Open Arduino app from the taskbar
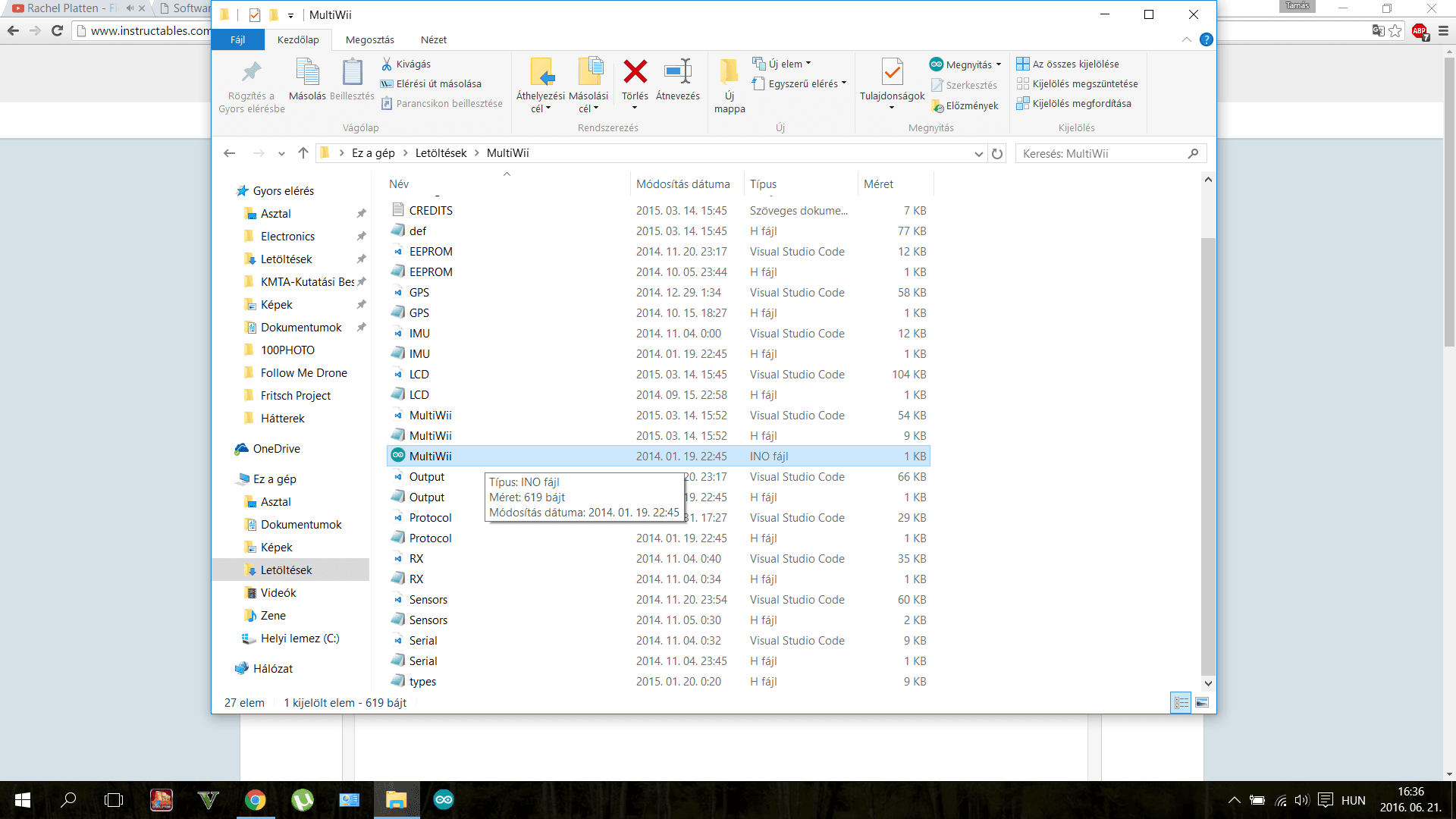1456x819 pixels. [444, 800]
